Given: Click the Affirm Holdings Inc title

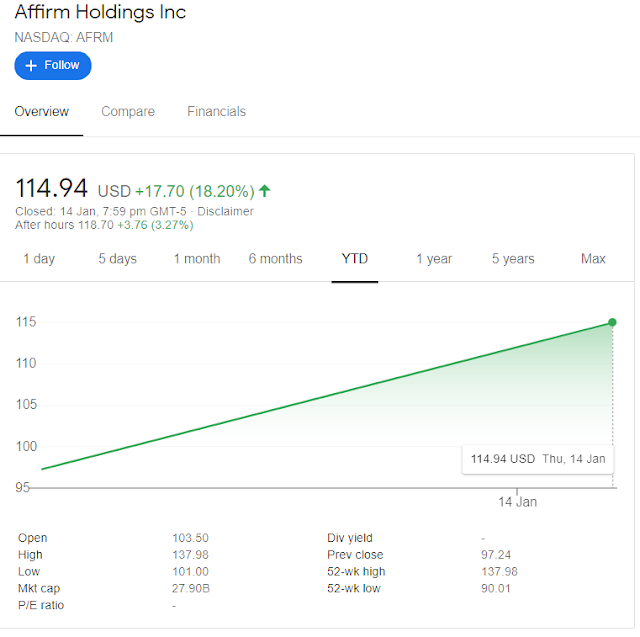Looking at the screenshot, I should click(x=100, y=12).
